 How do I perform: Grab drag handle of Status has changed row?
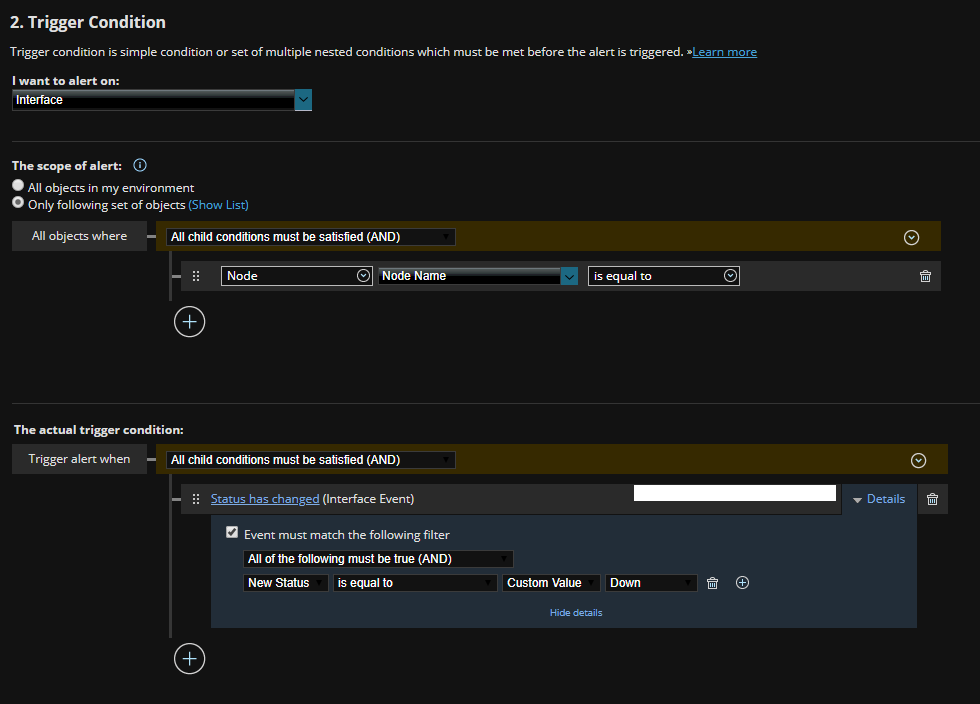[x=196, y=499]
